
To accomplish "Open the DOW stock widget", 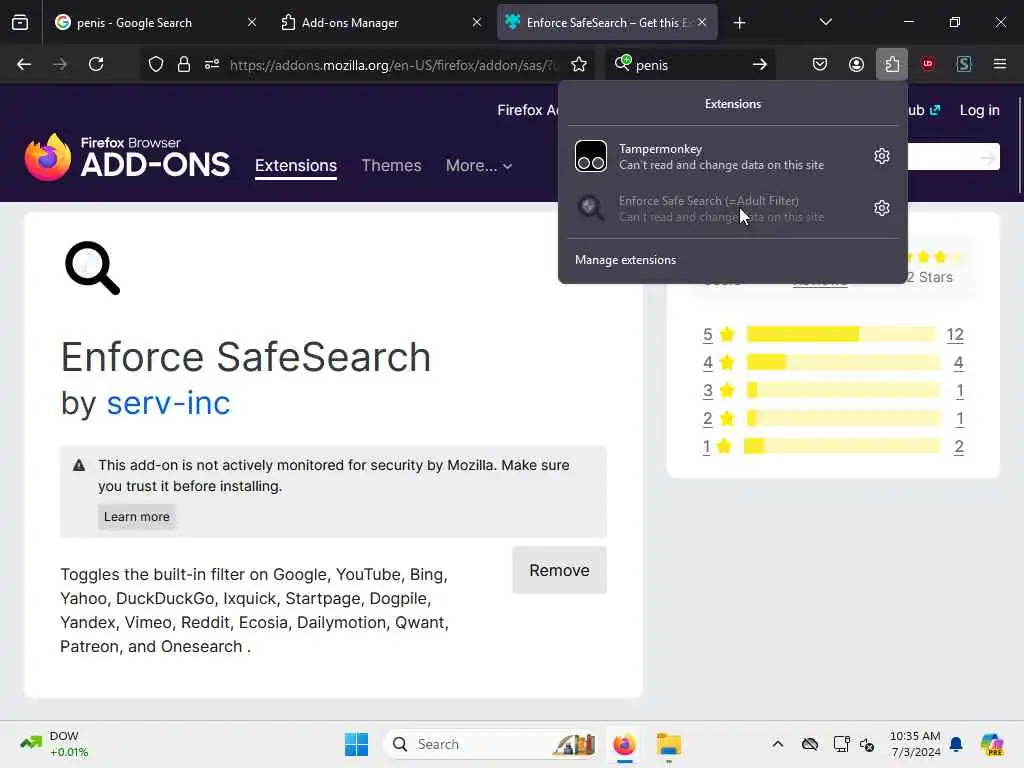I will (54, 744).
